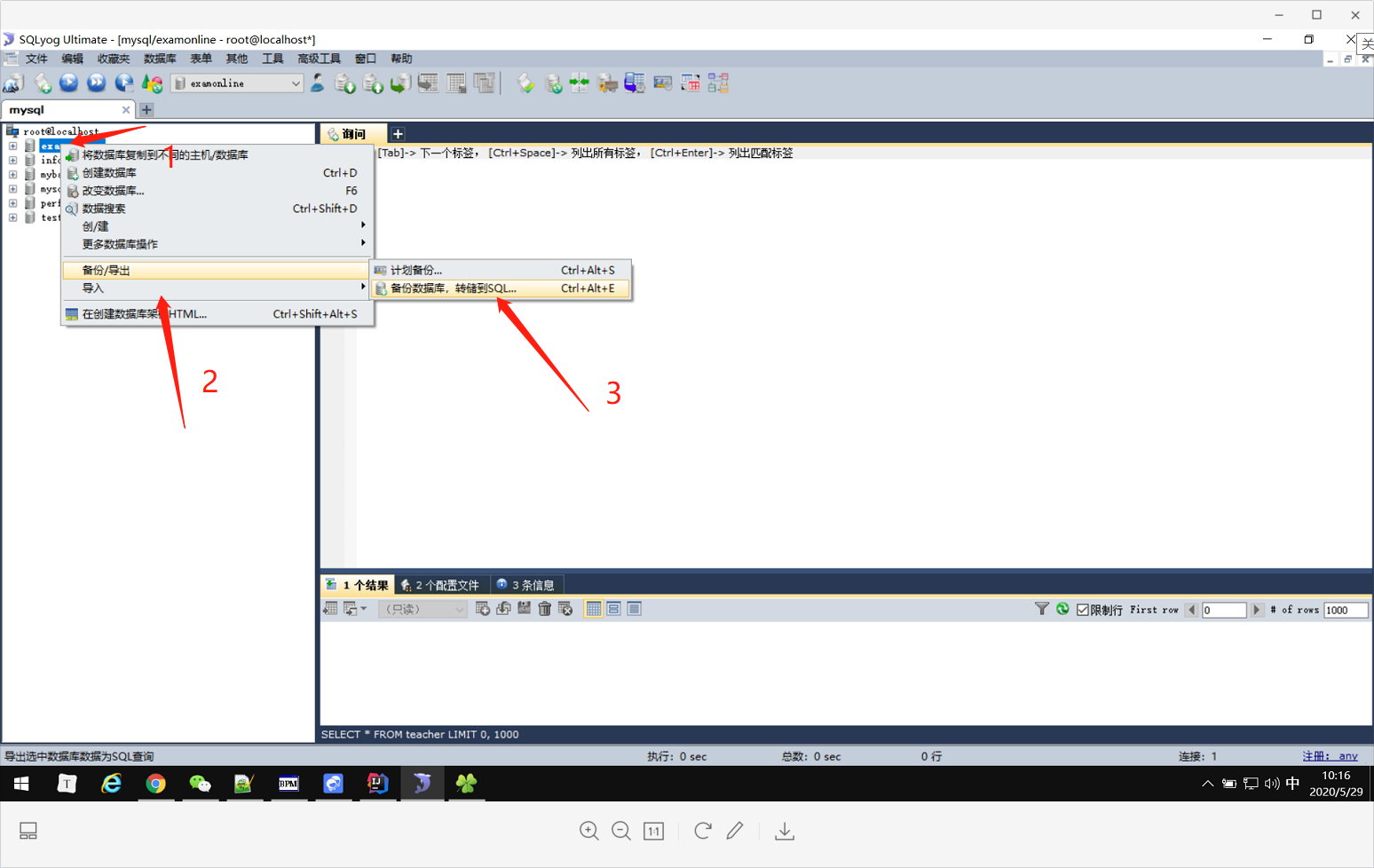Screen dimensions: 1374x868
Task: Click the execute and edit resultset icon
Action: (x=124, y=83)
